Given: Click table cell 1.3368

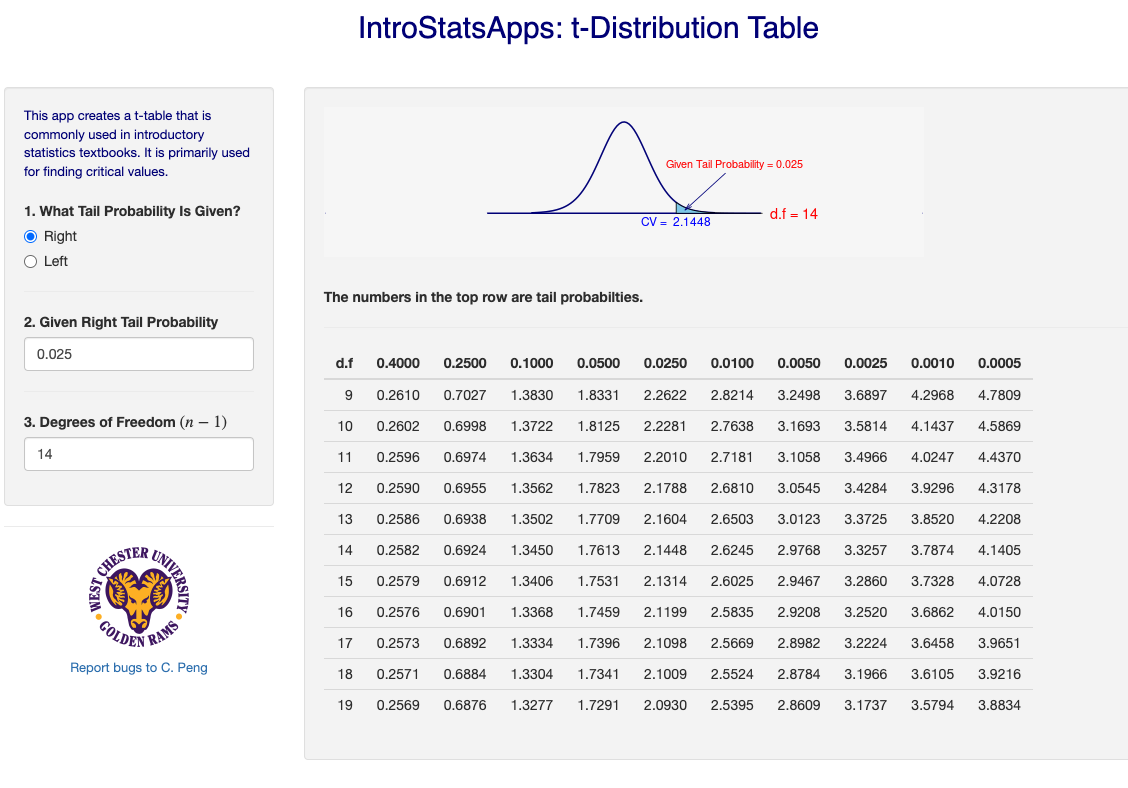Looking at the screenshot, I should (532, 612).
